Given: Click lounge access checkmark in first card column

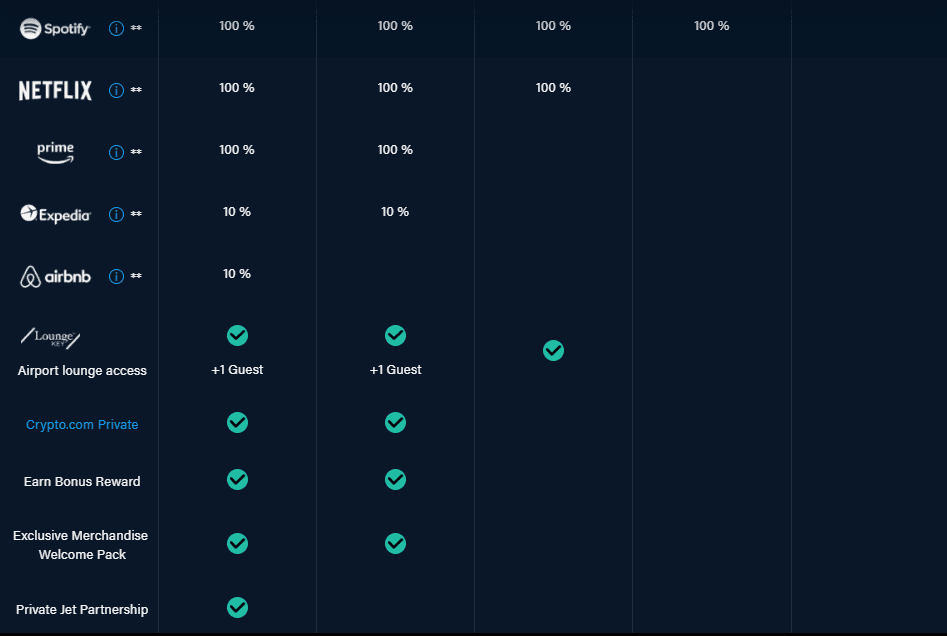Looking at the screenshot, I should pos(237,335).
